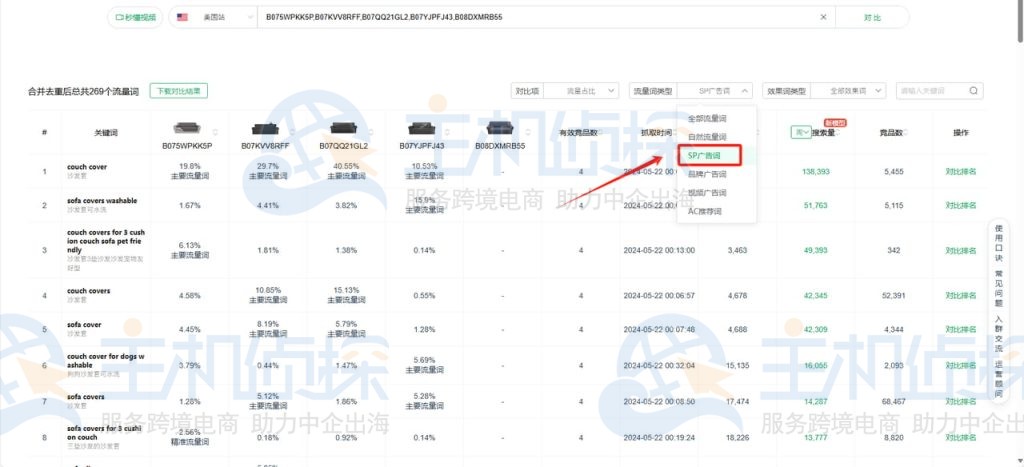Click the 操作 column header

(961, 133)
